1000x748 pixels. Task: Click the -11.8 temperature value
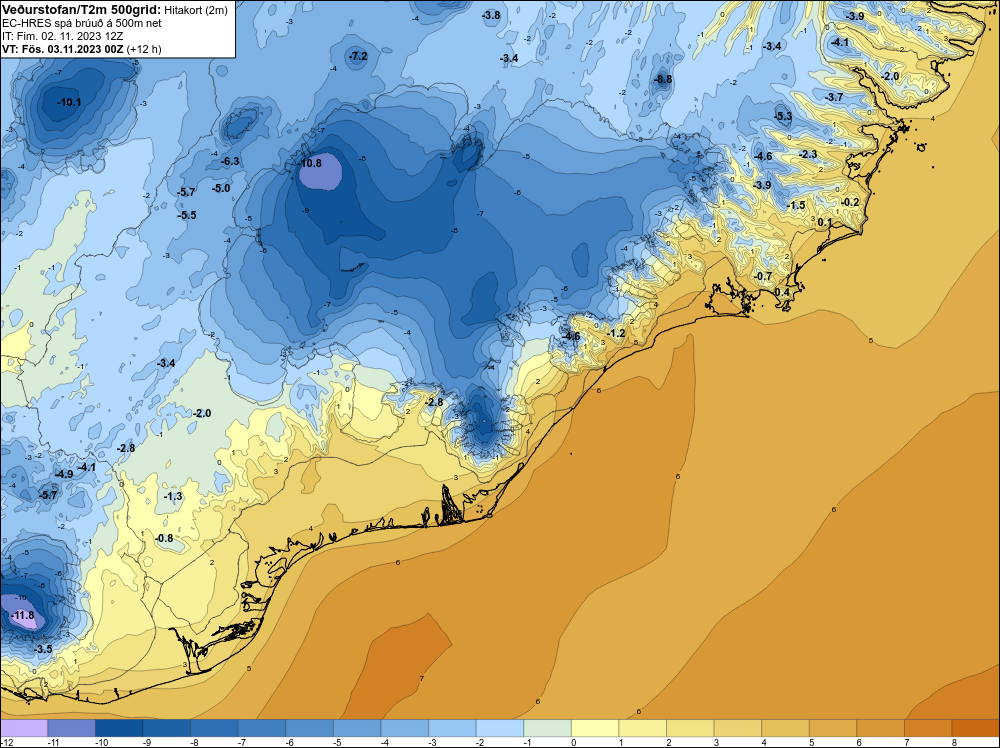click(x=23, y=615)
